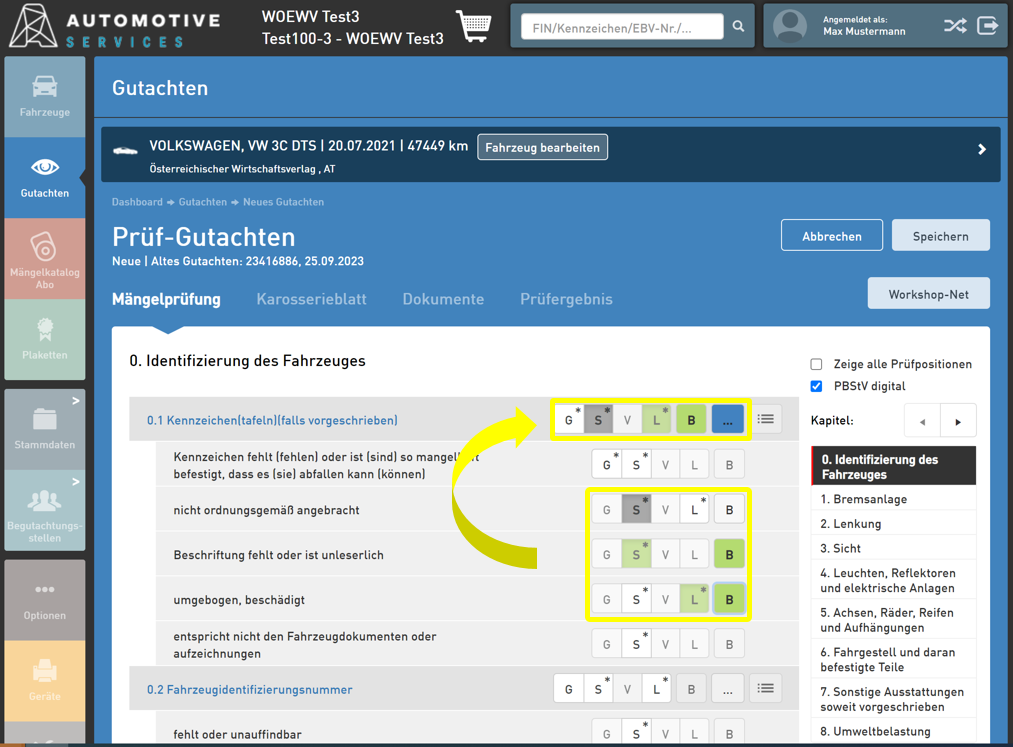Click the Speichern button
Screen dimensions: 1013x747
(x=940, y=236)
